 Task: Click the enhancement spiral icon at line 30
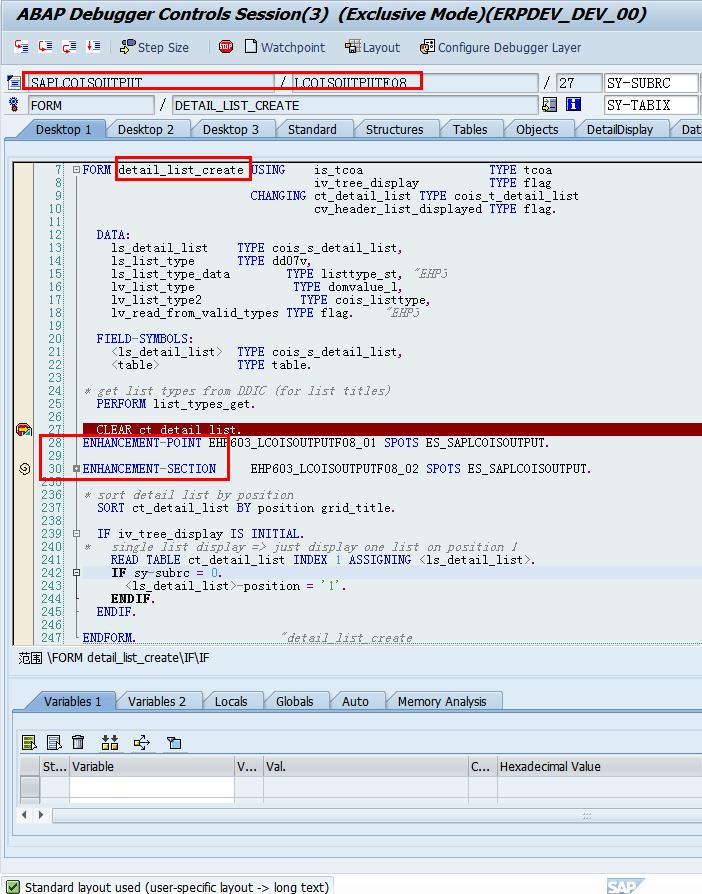pyautogui.click(x=25, y=469)
